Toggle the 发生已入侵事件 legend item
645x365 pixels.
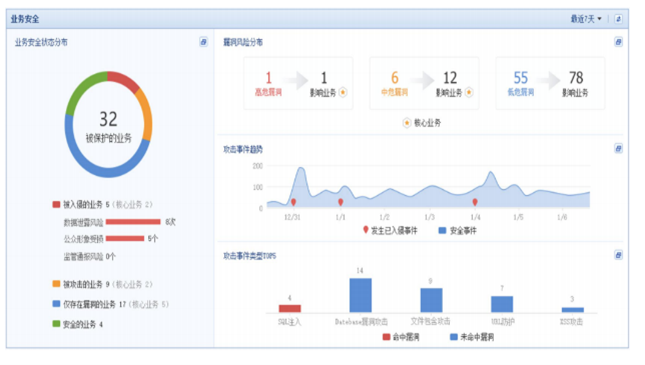(390, 230)
